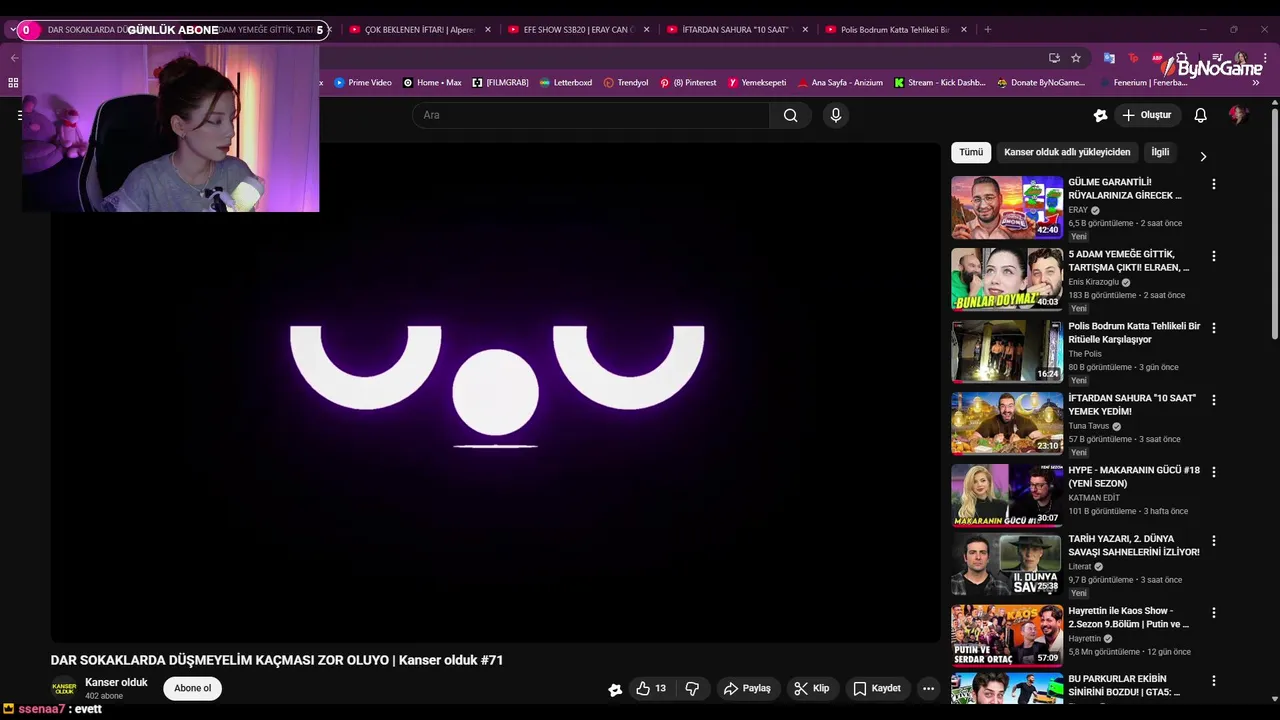Open options for İFTARDAN SAHURA video
Viewport: 1280px width, 720px height.
tap(1214, 400)
